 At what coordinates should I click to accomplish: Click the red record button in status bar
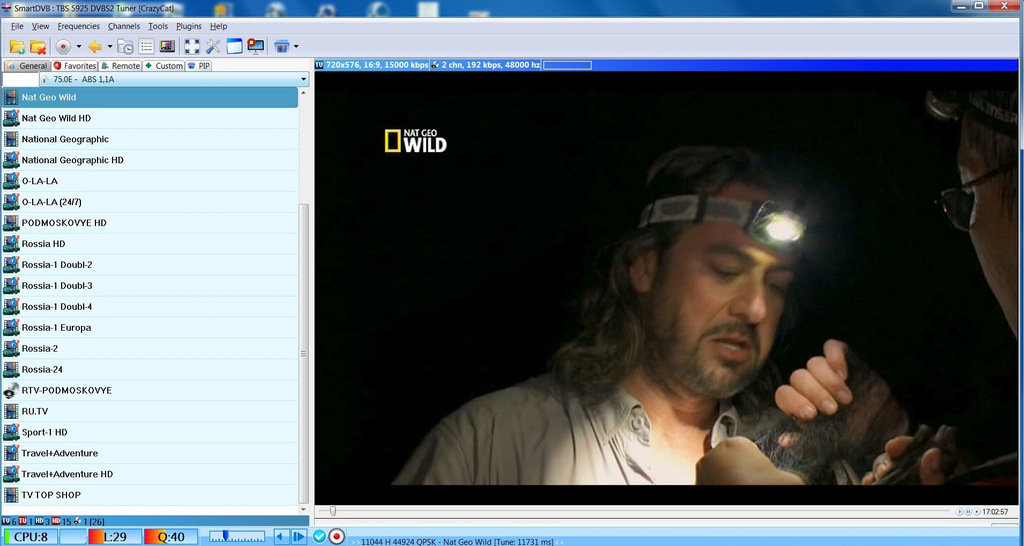pos(336,536)
